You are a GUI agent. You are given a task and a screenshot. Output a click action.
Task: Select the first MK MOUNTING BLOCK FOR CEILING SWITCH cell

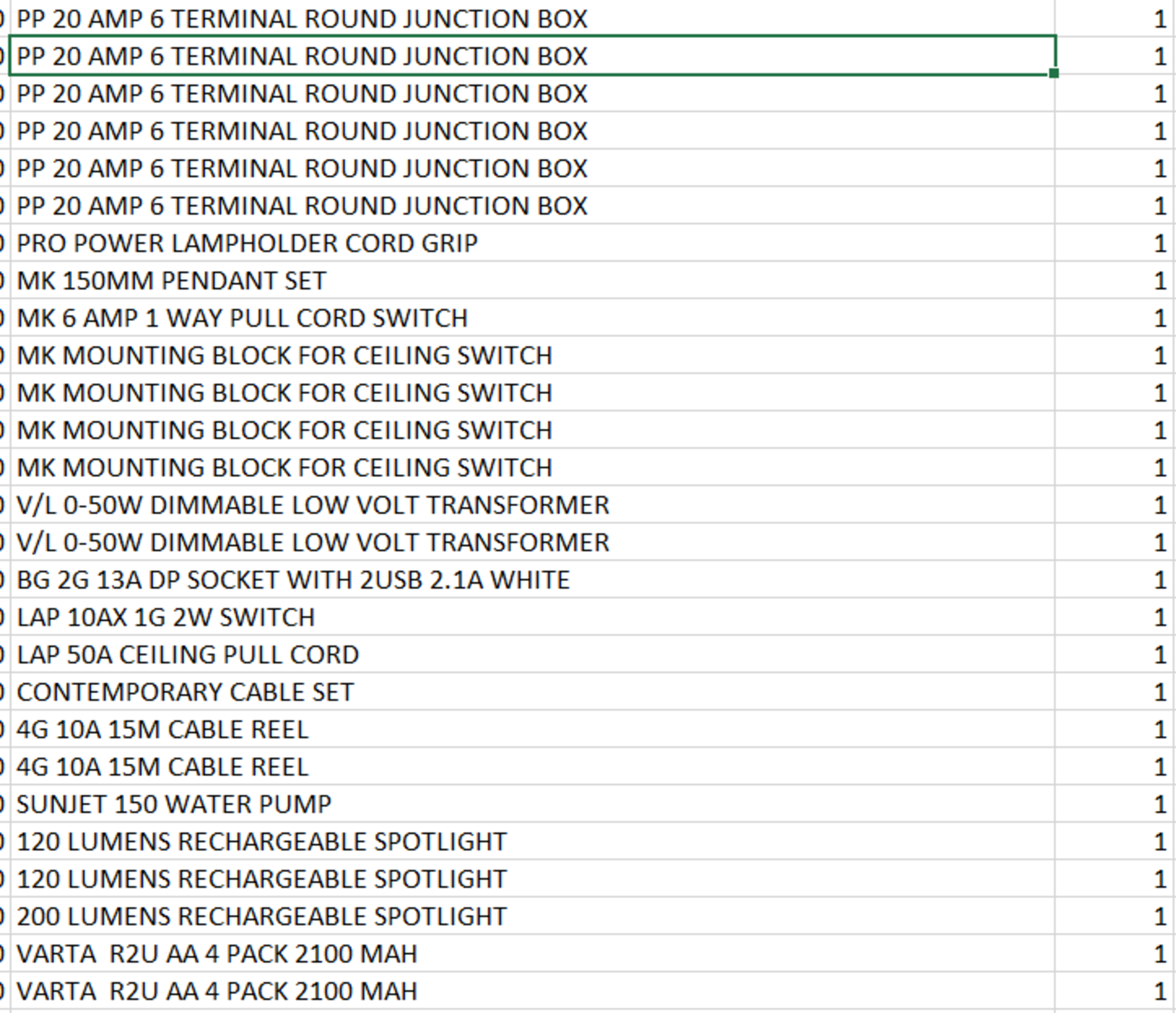532,355
